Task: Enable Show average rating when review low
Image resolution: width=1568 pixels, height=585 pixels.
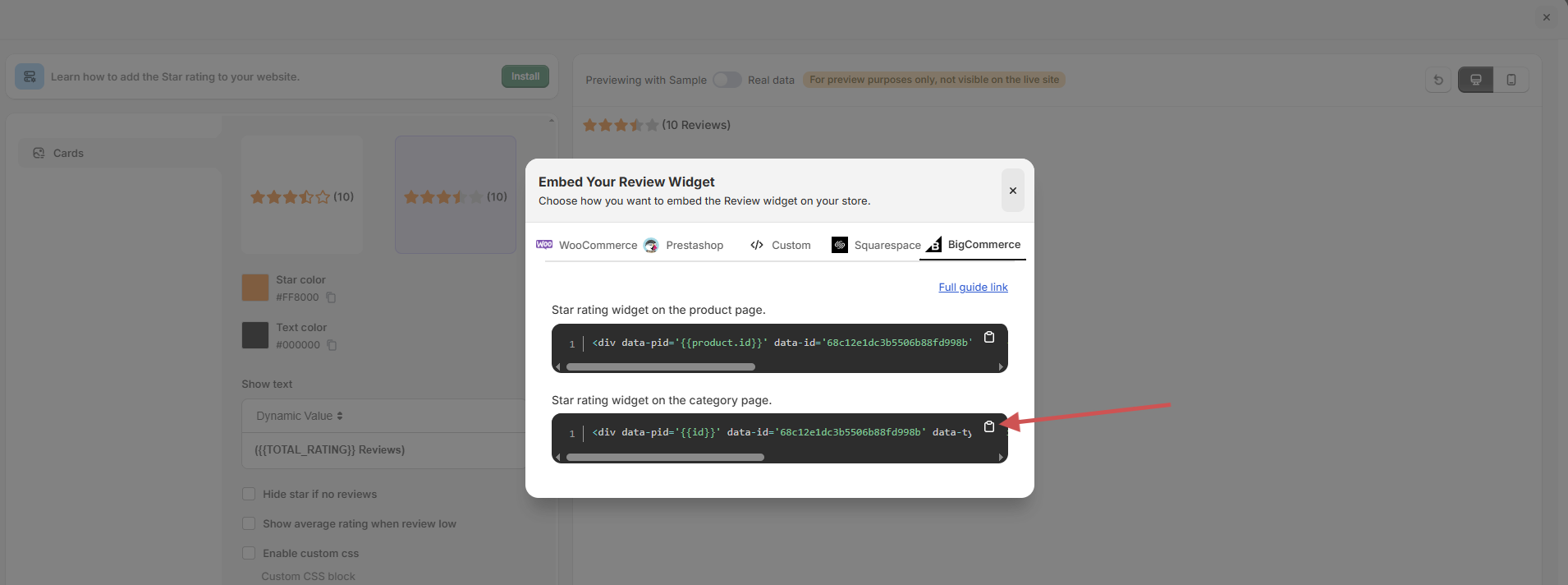Action: tap(249, 523)
